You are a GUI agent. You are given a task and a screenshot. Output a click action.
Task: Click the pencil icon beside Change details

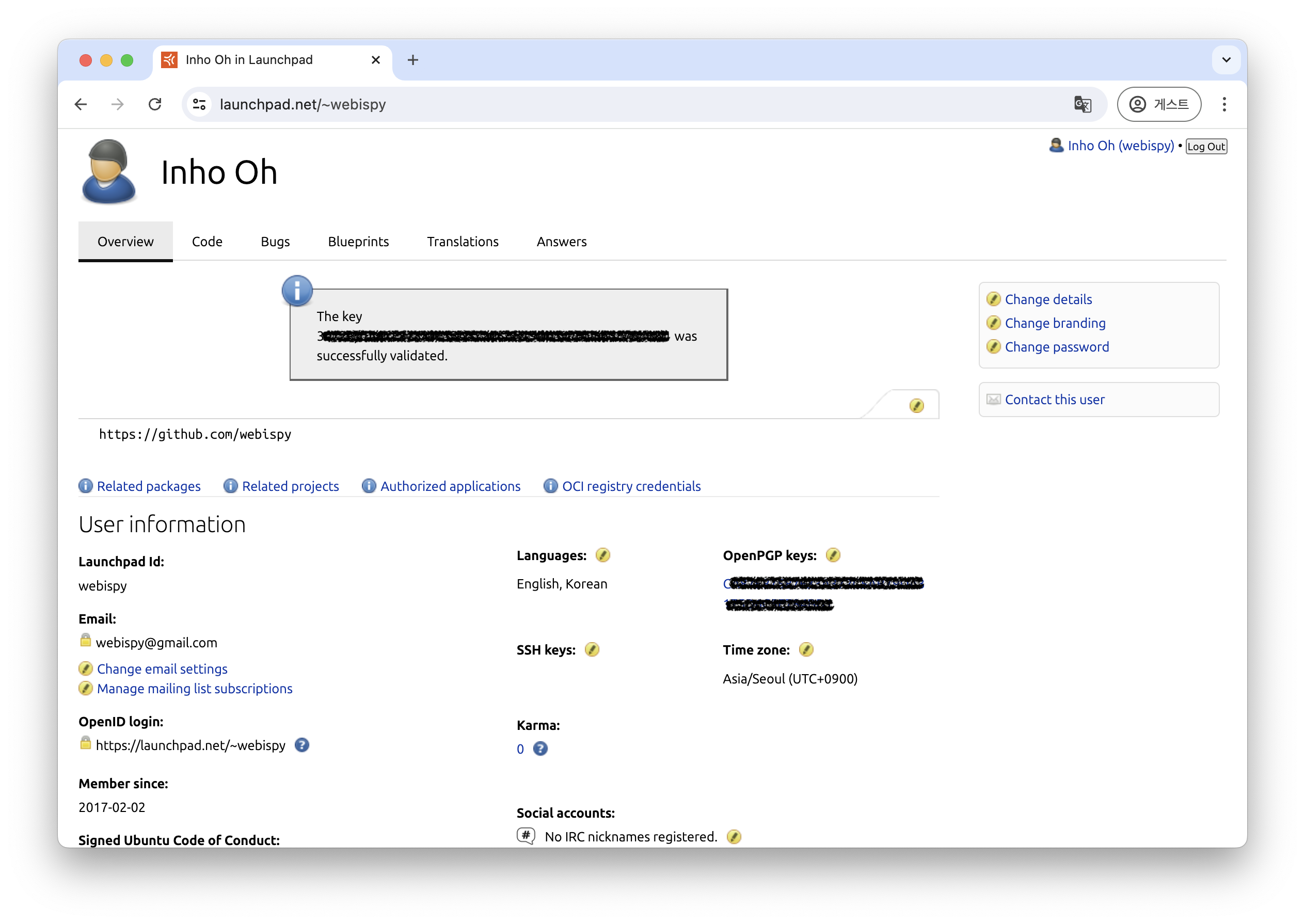pos(994,299)
